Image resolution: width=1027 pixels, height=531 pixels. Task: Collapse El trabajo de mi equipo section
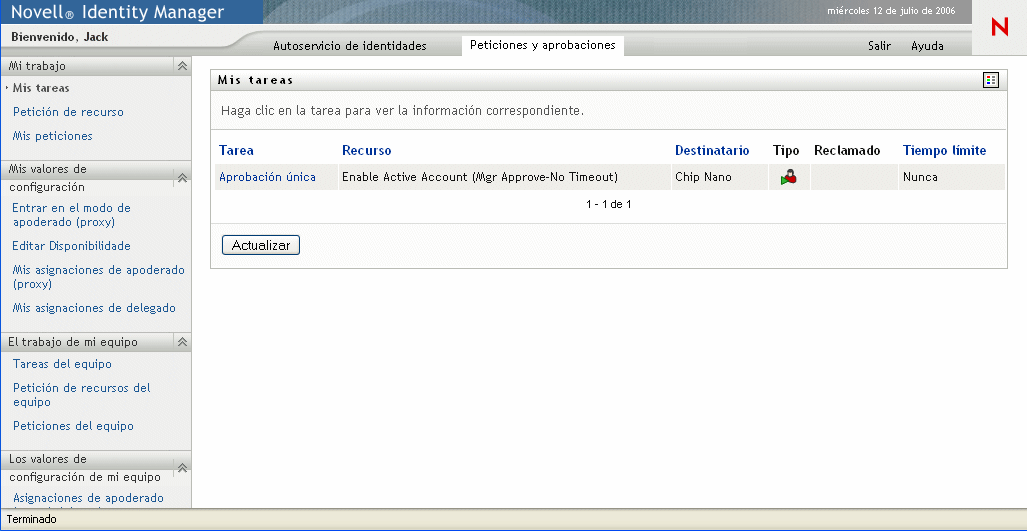tap(183, 342)
